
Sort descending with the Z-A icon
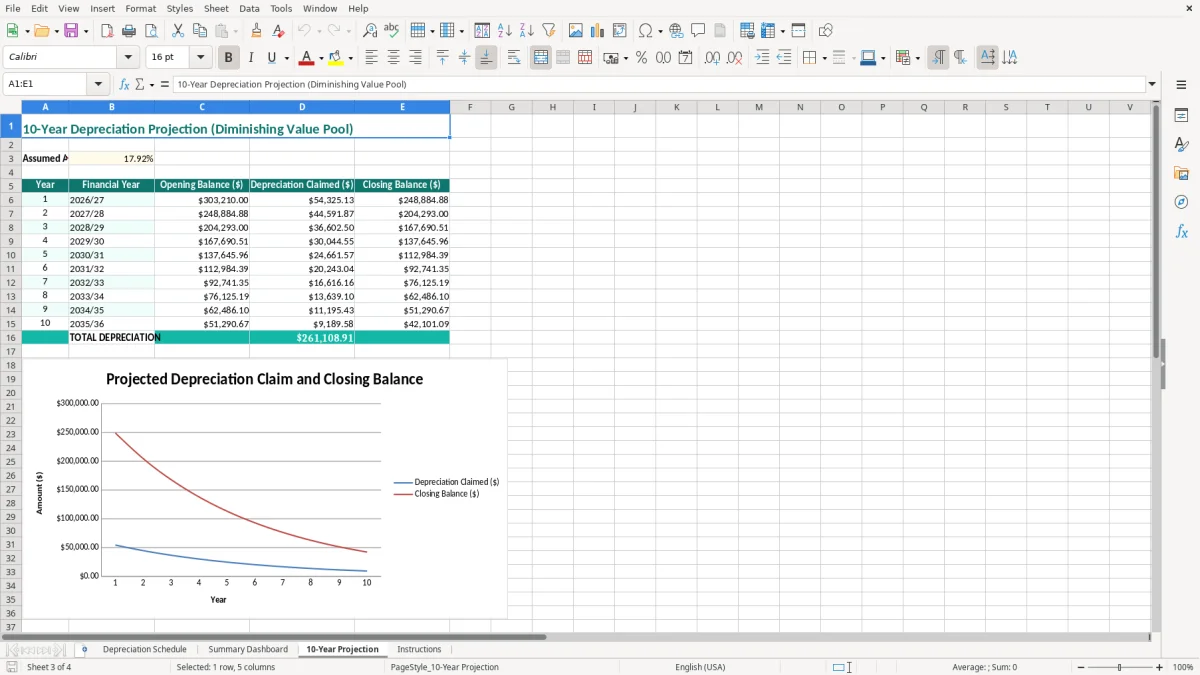pos(527,31)
